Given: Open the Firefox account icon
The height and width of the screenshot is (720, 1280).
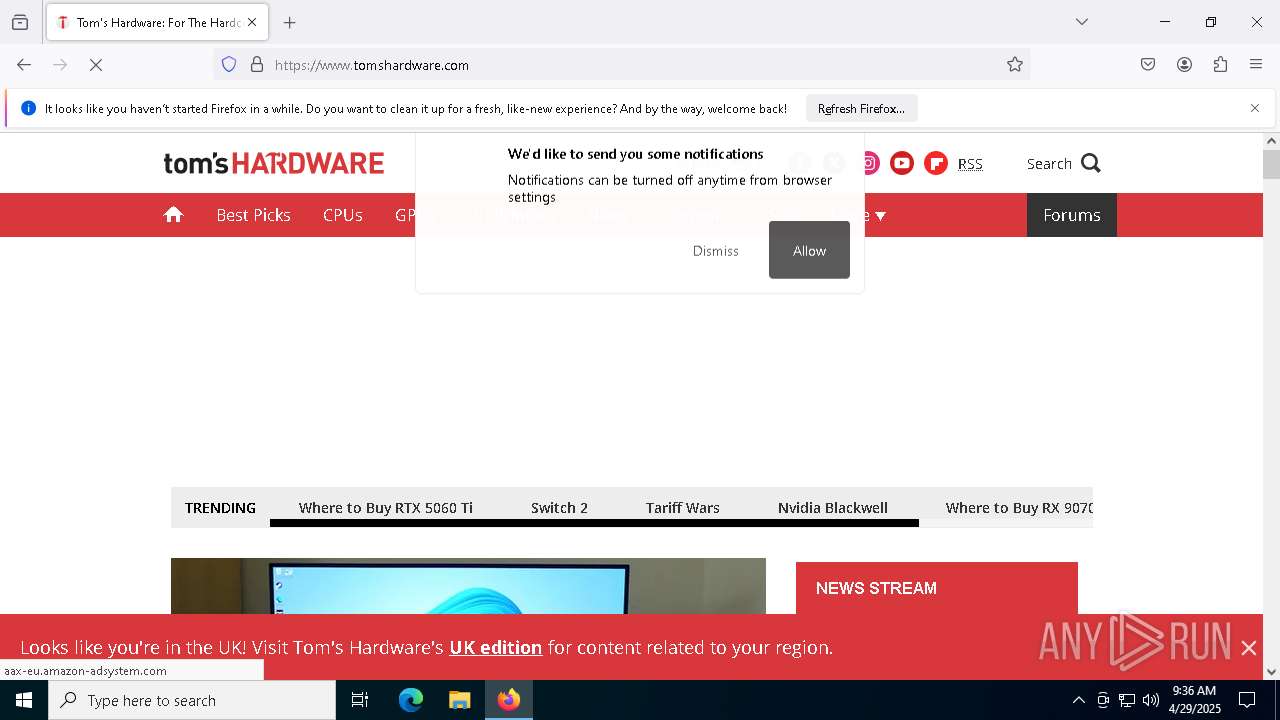Looking at the screenshot, I should 1184,65.
